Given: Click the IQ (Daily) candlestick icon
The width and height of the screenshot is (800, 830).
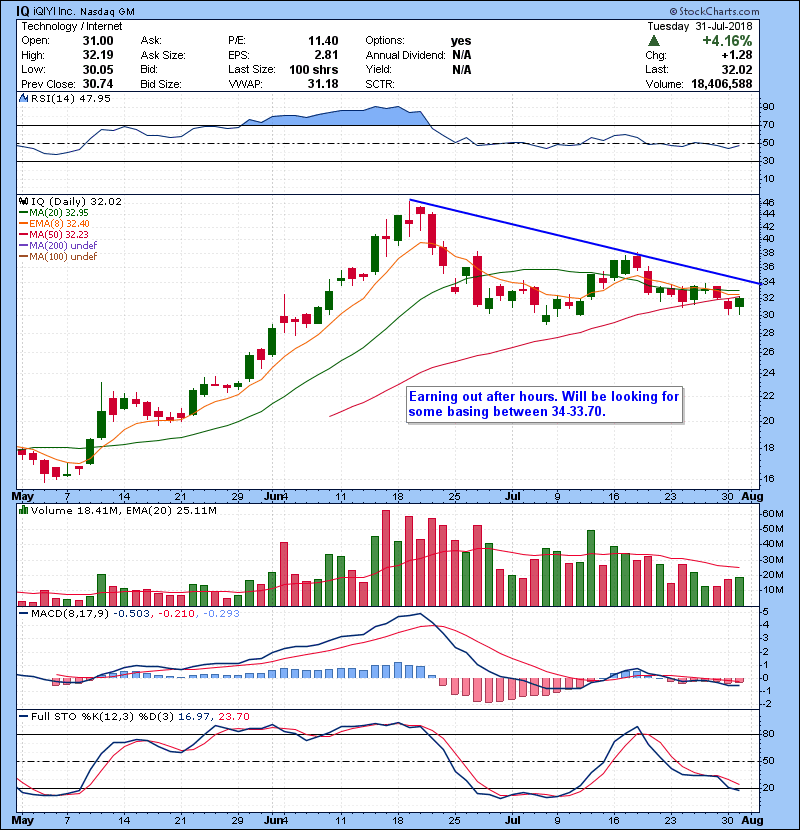Looking at the screenshot, I should [x=23, y=201].
